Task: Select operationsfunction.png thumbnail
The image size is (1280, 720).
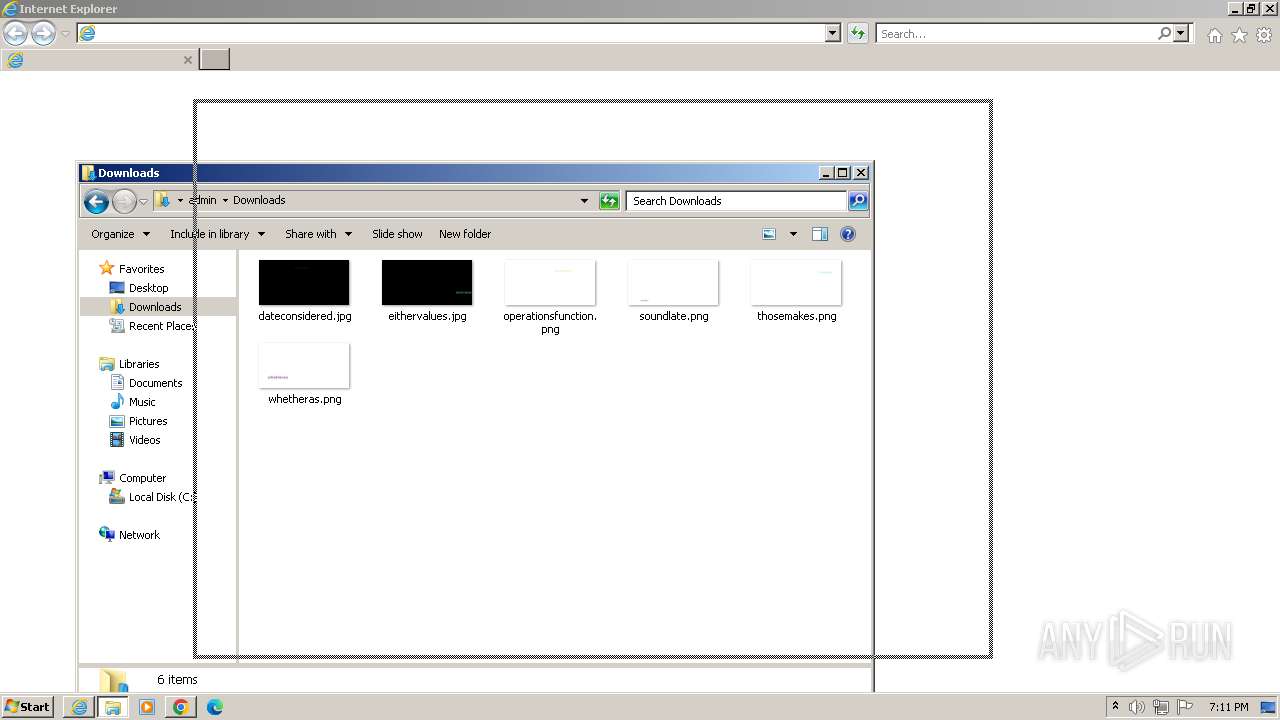Action: click(x=550, y=283)
